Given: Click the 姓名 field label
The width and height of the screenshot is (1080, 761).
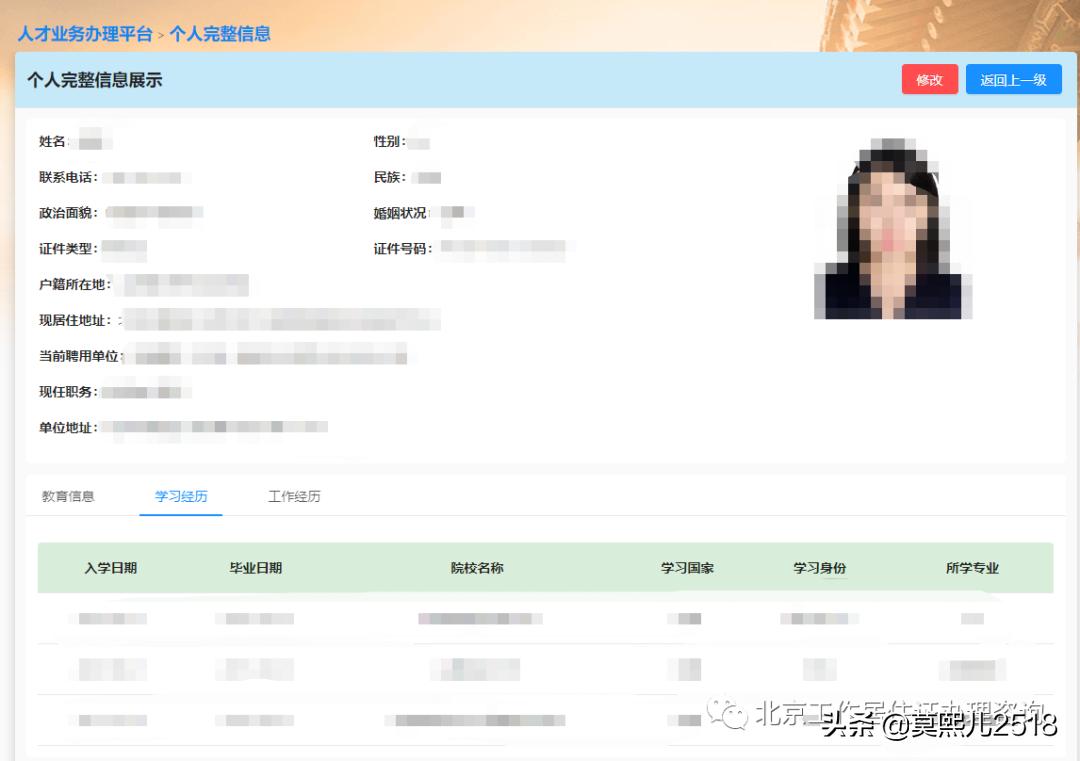Looking at the screenshot, I should click(54, 141).
